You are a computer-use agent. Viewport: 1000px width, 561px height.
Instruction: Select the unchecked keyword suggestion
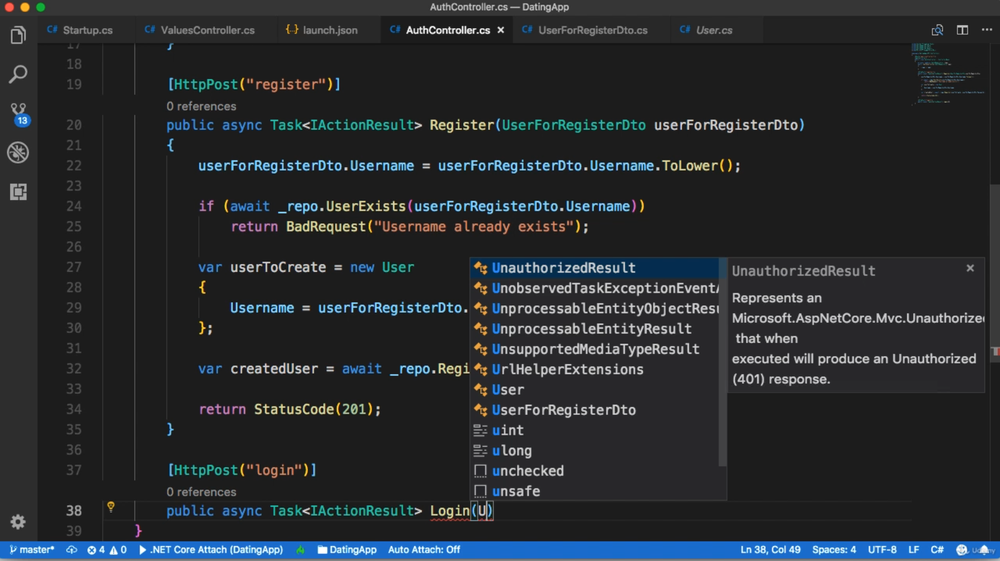click(x=594, y=471)
